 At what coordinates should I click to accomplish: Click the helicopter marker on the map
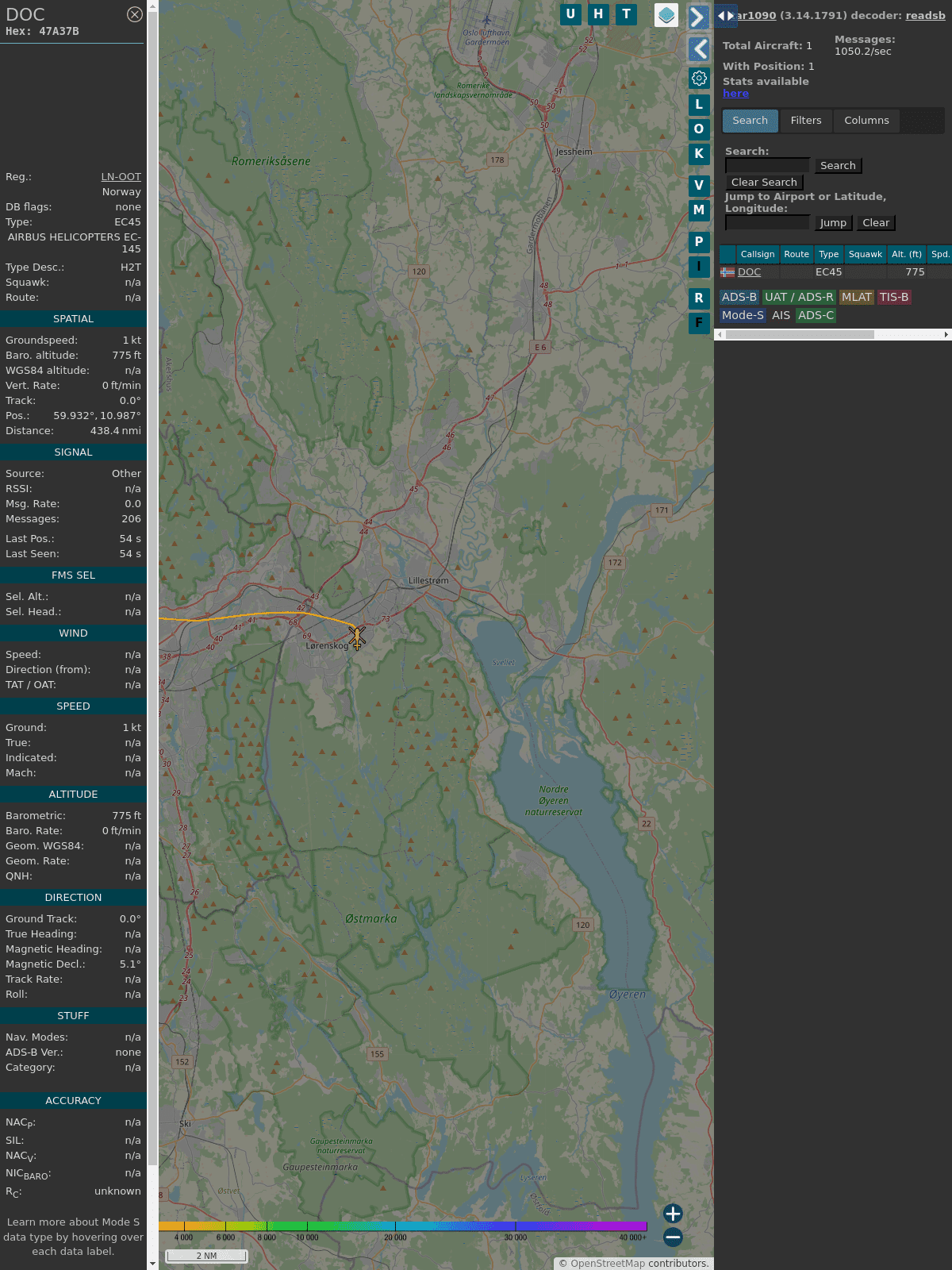357,637
